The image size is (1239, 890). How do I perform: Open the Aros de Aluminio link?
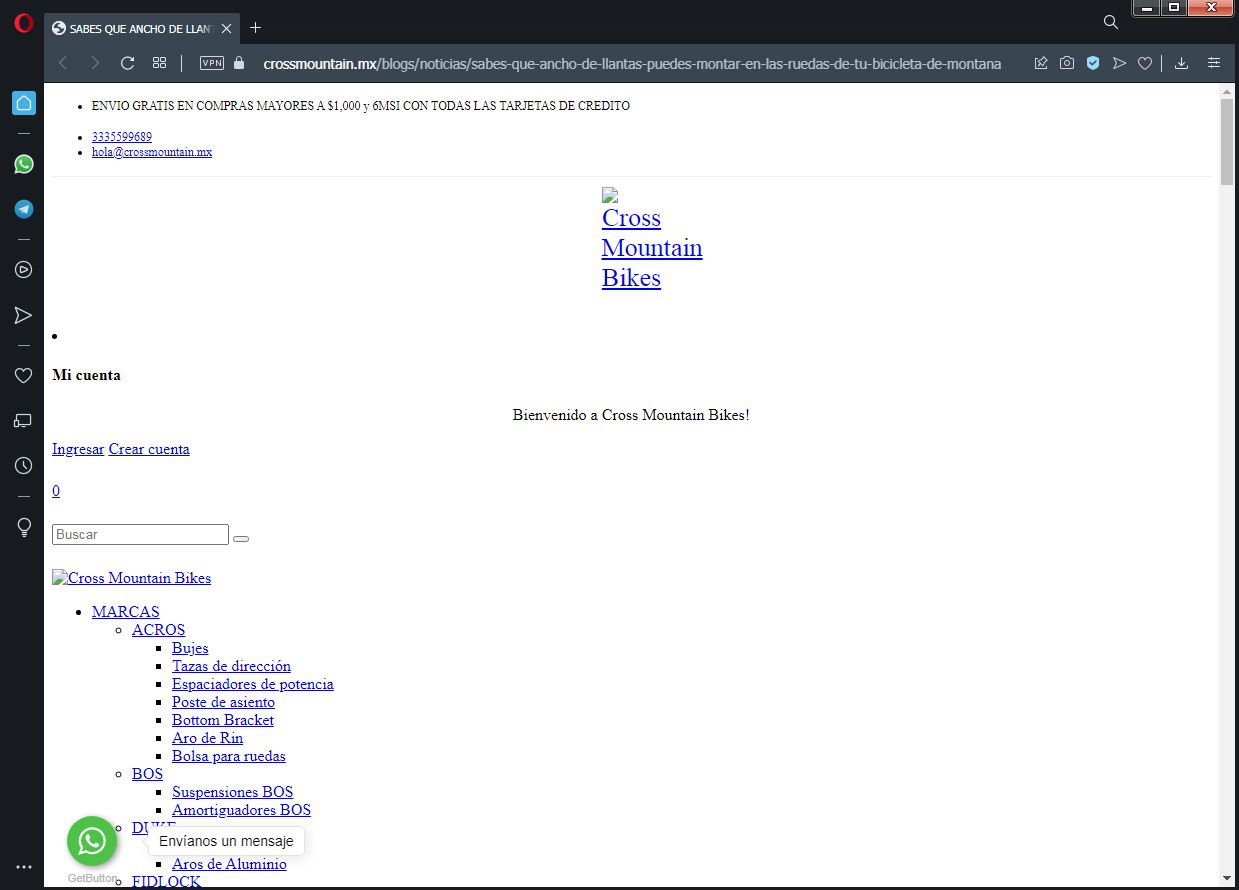(229, 864)
